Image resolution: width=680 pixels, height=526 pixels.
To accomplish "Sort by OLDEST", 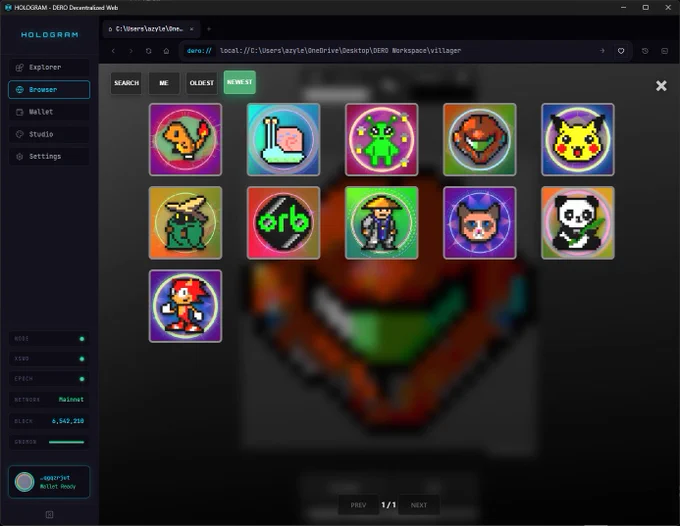I will pos(202,83).
